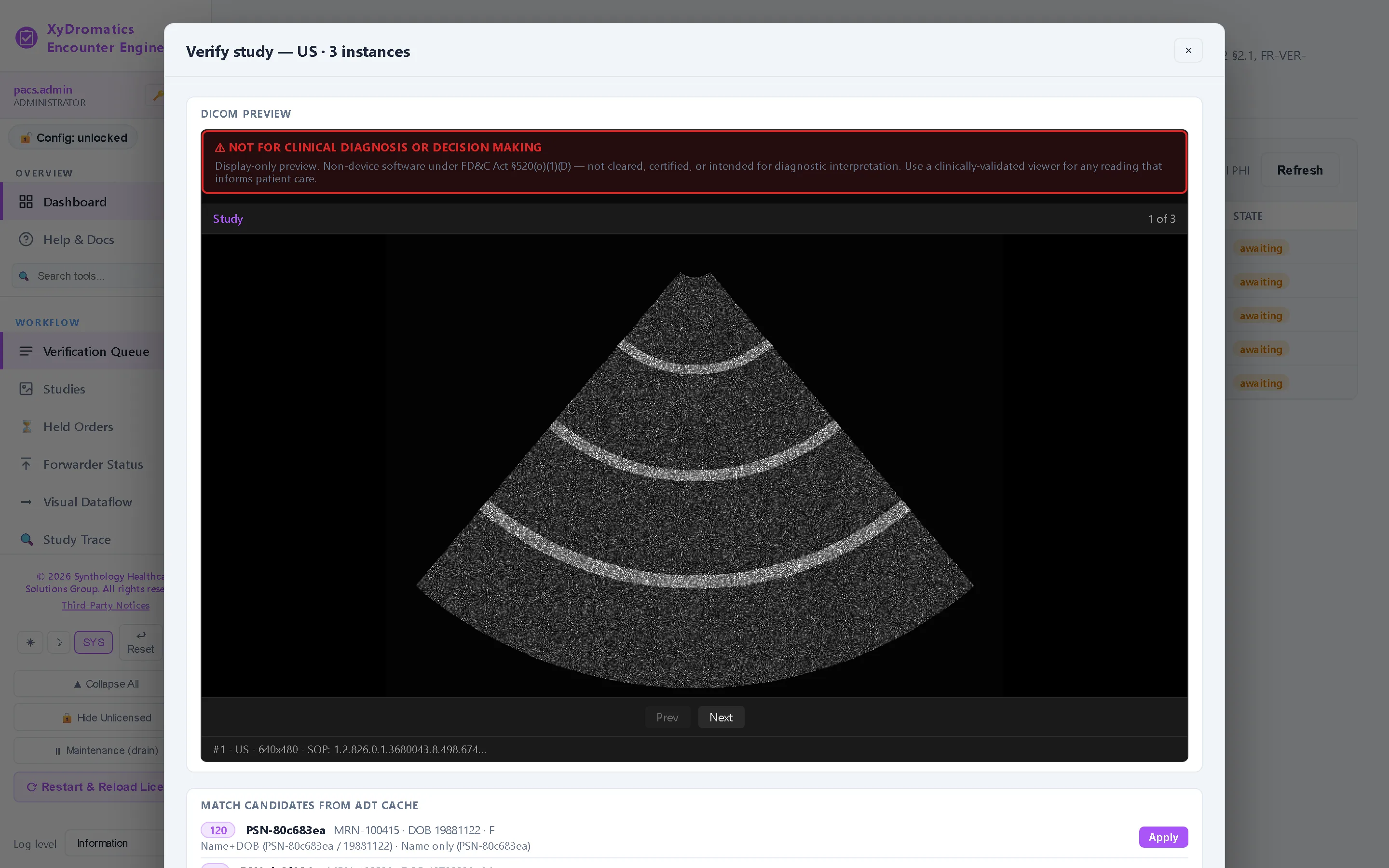The height and width of the screenshot is (868, 1389).
Task: Switch to light theme sun button
Action: tap(30, 642)
